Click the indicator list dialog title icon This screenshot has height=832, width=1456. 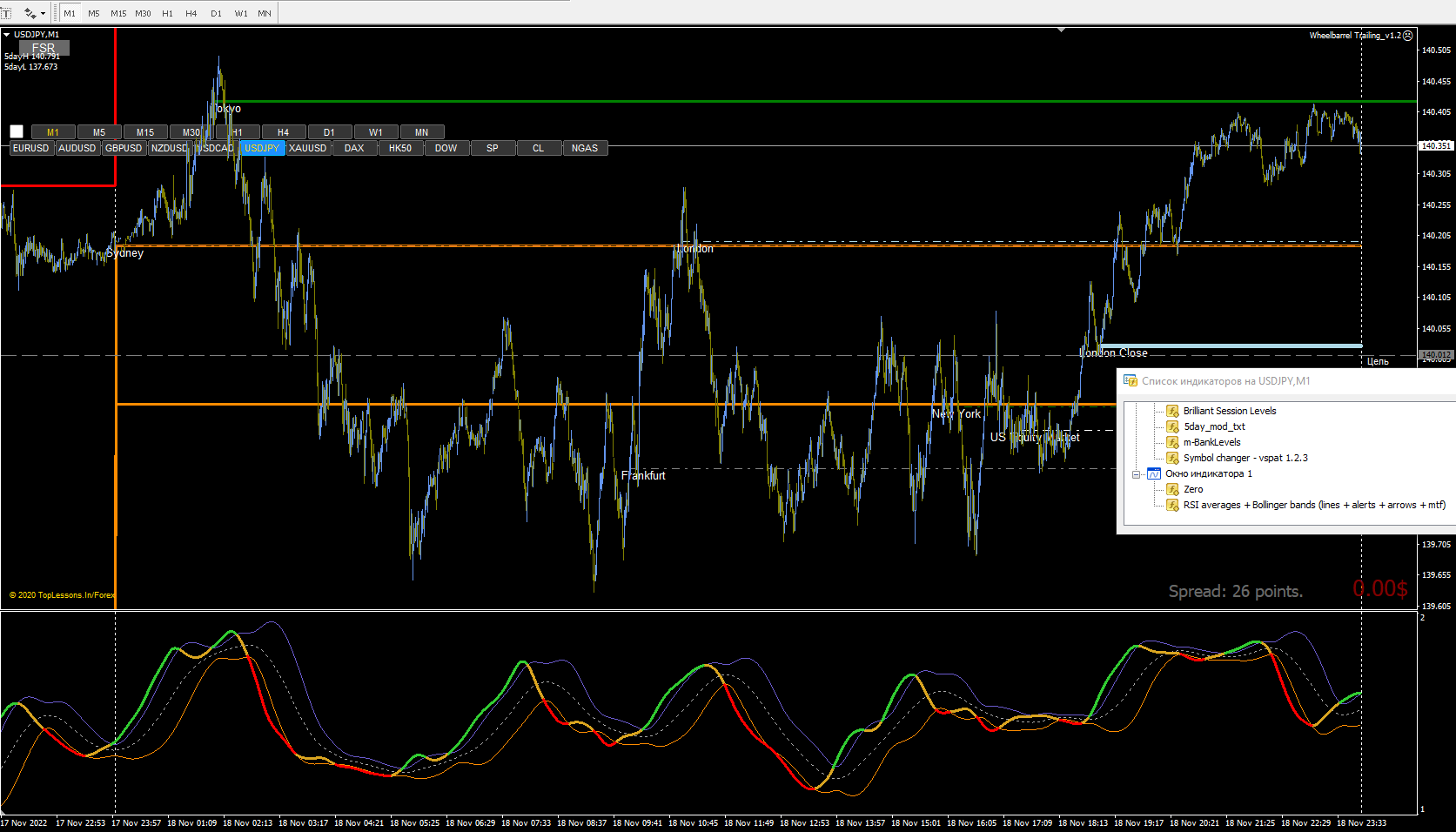[1131, 380]
